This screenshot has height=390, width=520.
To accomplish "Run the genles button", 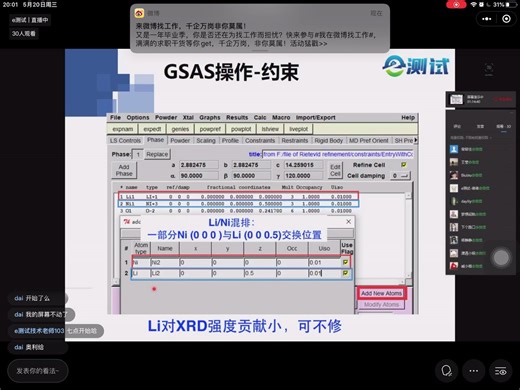I will point(180,129).
